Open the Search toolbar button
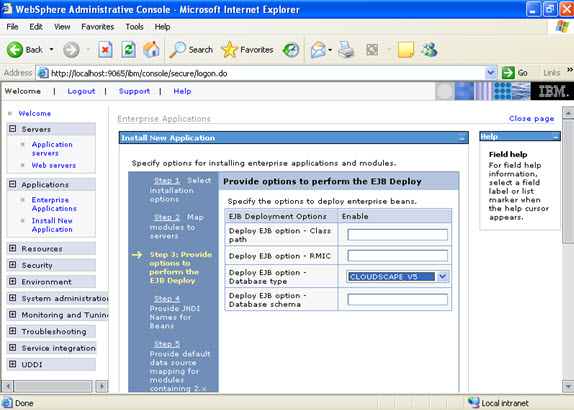 [191, 50]
